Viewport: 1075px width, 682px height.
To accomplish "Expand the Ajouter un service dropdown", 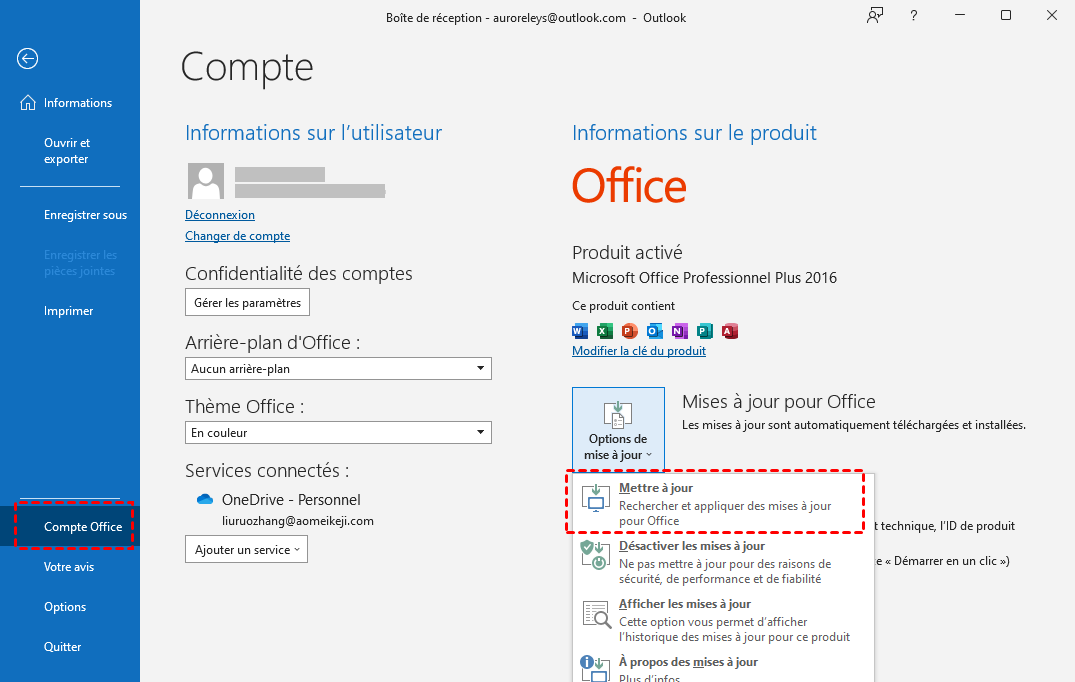I will pos(246,549).
